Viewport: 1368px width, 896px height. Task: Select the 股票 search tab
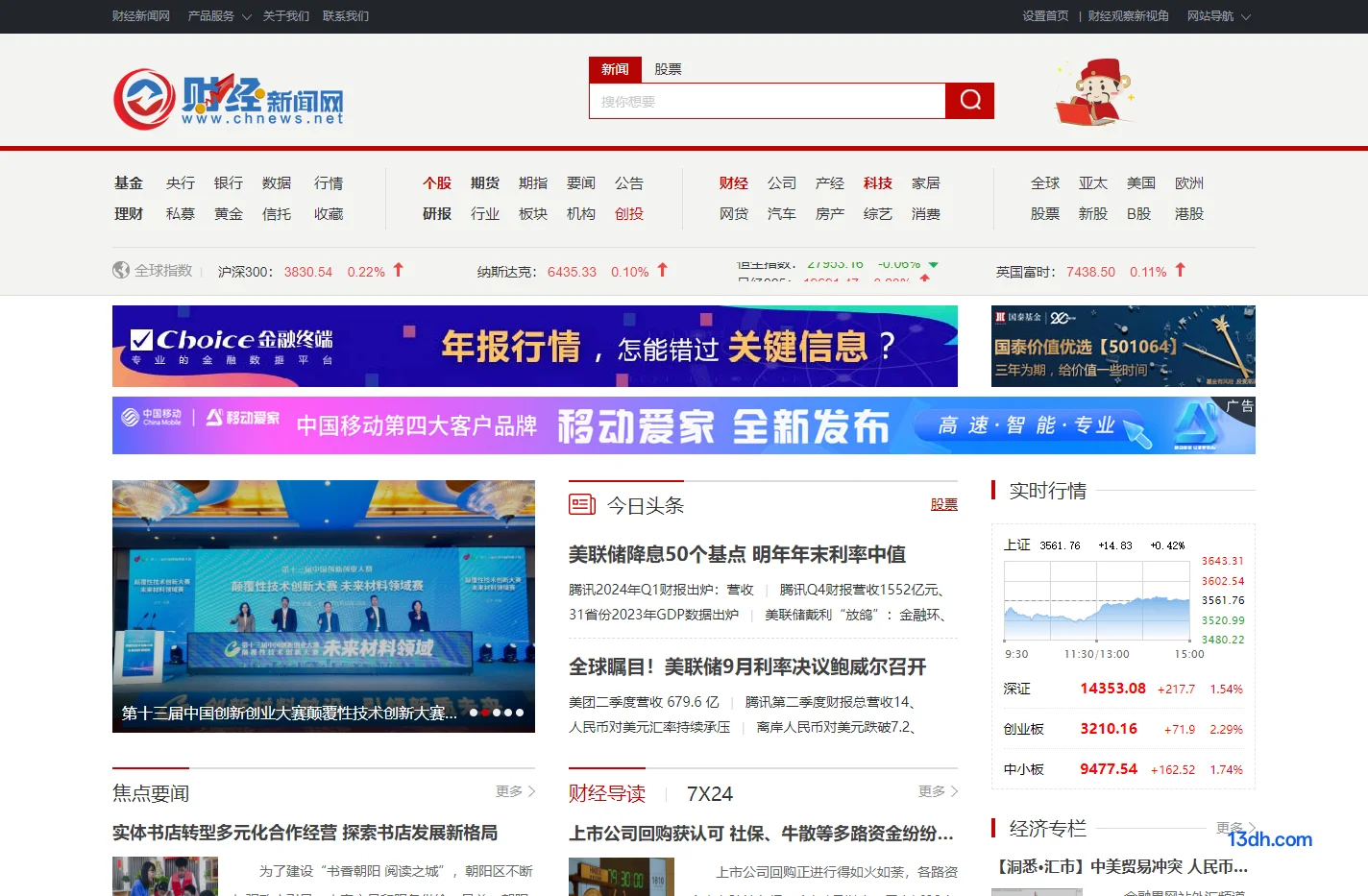(668, 69)
